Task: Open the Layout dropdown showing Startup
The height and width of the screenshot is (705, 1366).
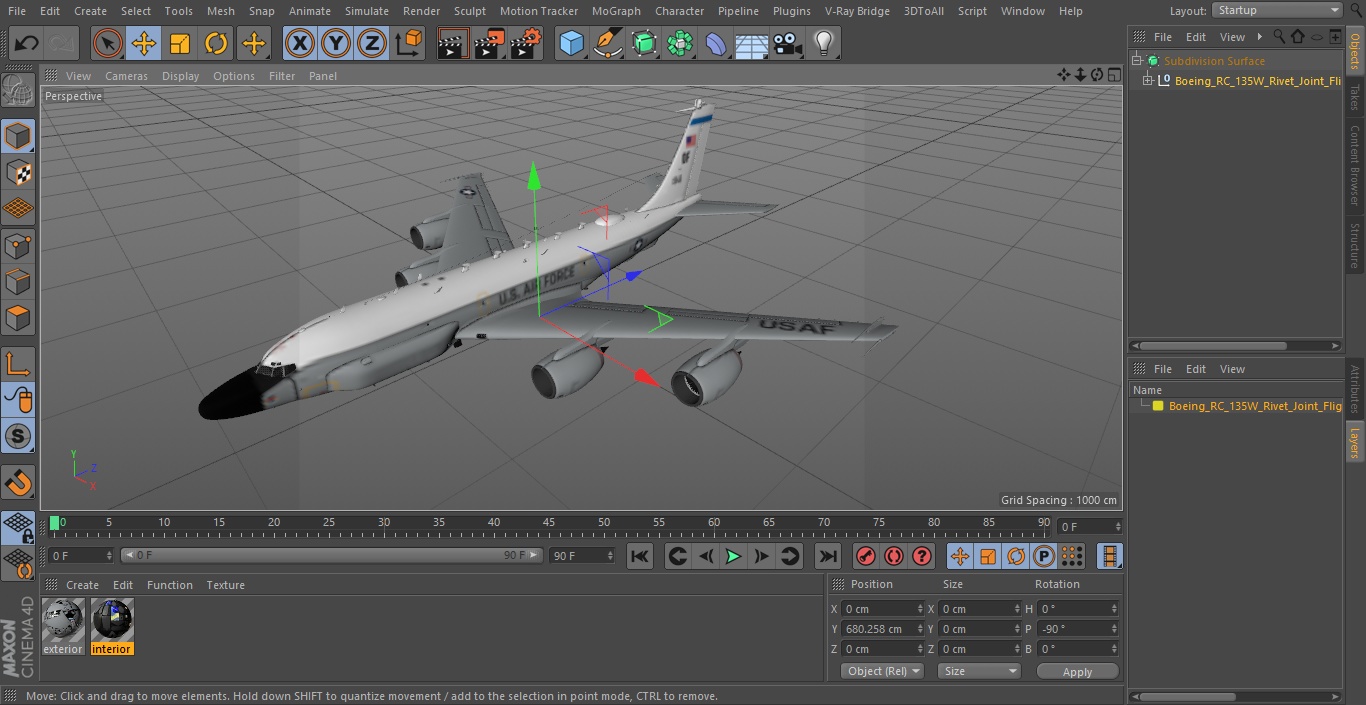Action: tap(1277, 10)
